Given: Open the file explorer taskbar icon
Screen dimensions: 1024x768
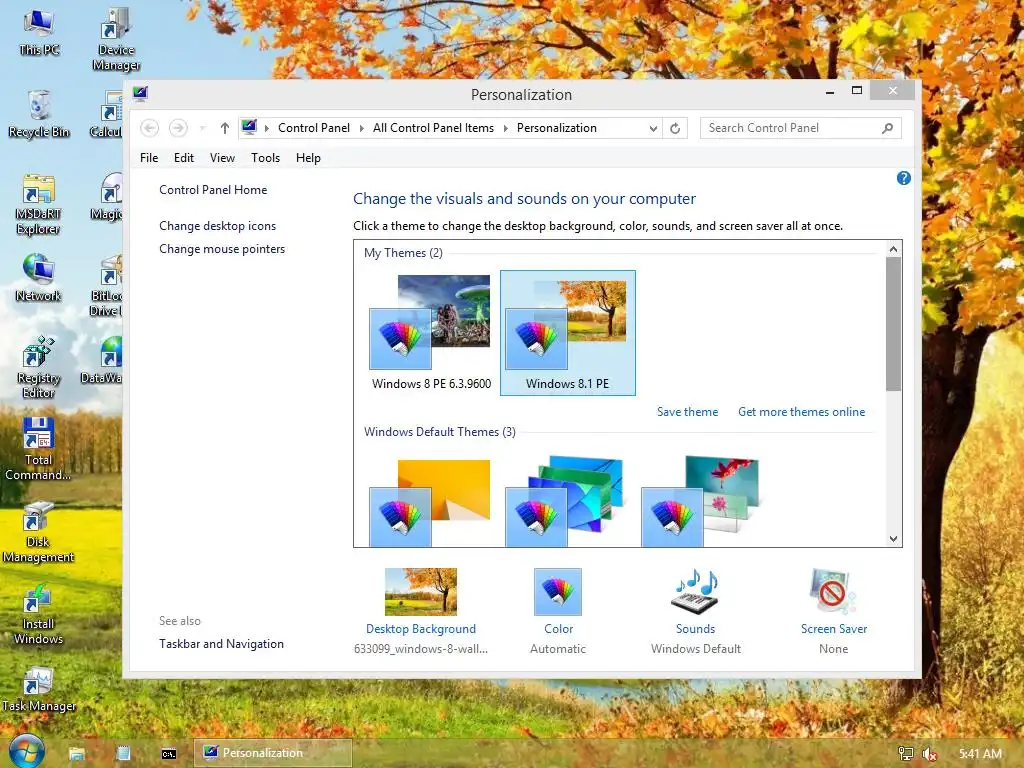Looking at the screenshot, I should coord(77,754).
